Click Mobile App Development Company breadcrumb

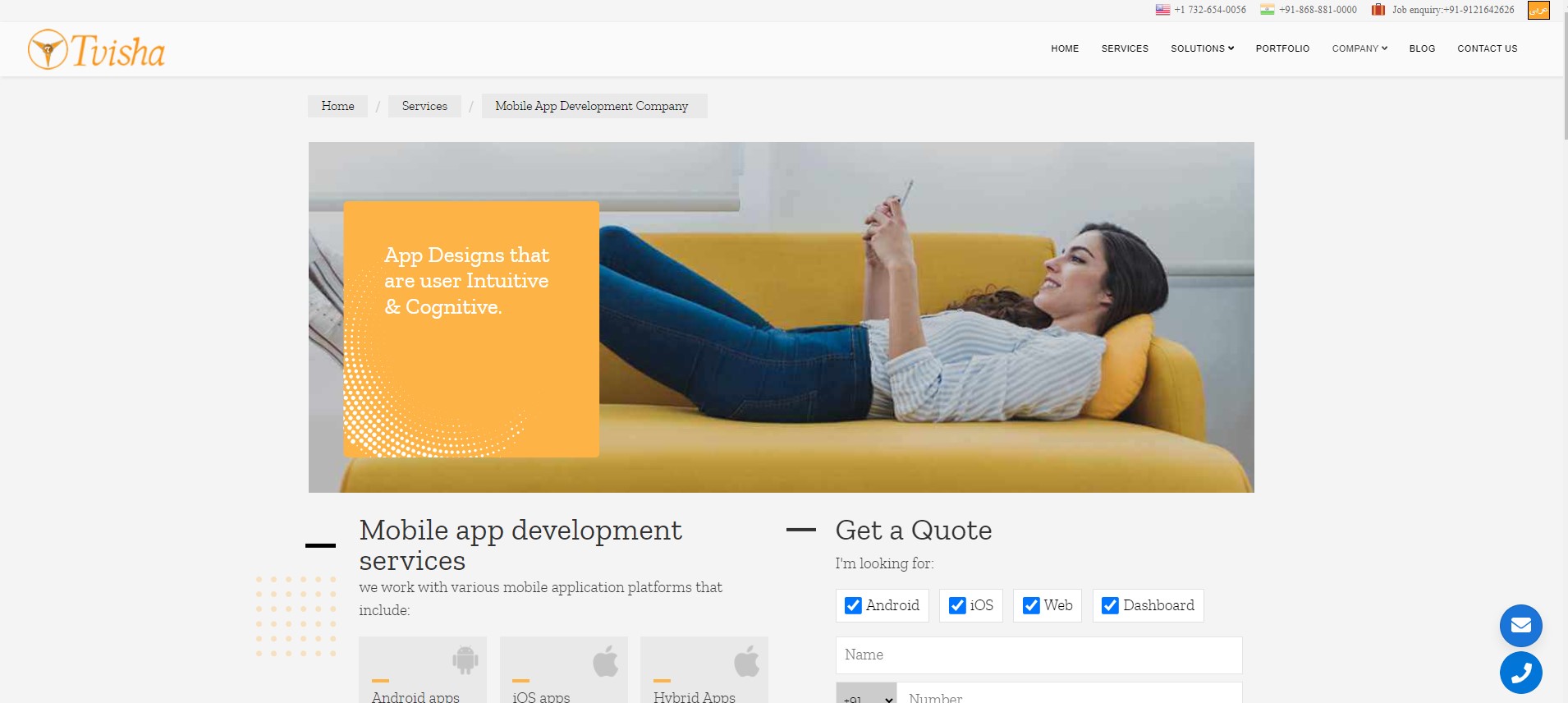[x=594, y=106]
